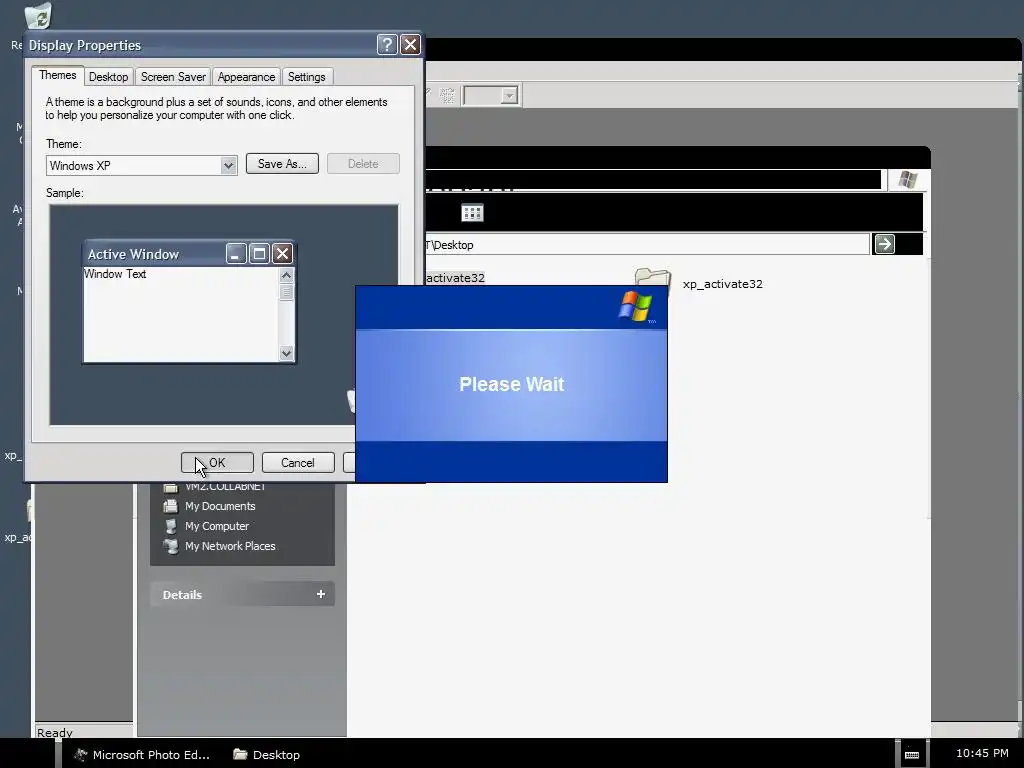1024x768 pixels.
Task: Click the dotted selection icon in Photo Editor toolbar
Action: point(447,95)
